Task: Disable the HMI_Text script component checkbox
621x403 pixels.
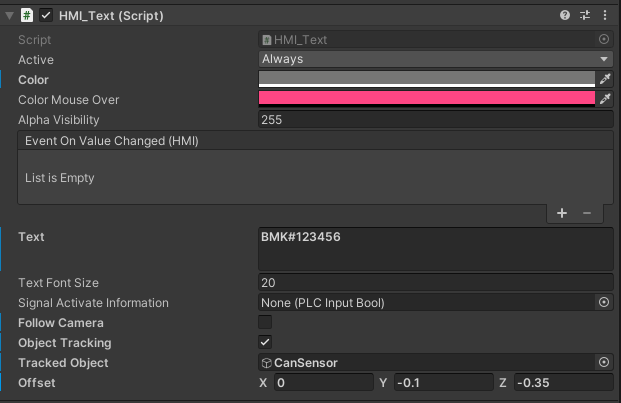Action: pos(46,16)
